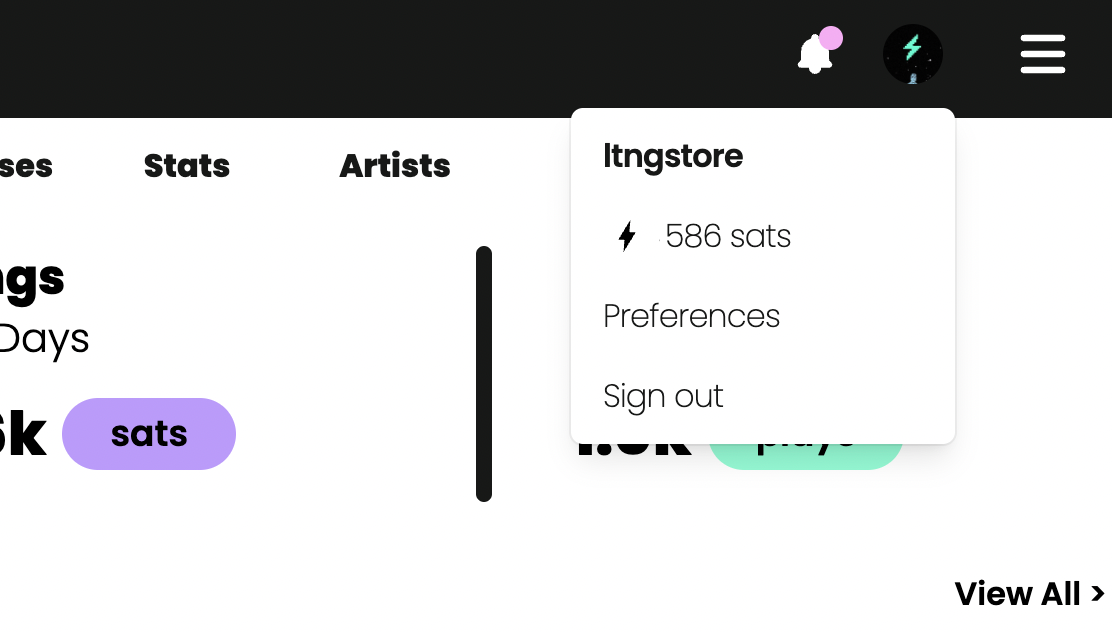
Task: Click the large value left of sats pill
Action: point(22,434)
